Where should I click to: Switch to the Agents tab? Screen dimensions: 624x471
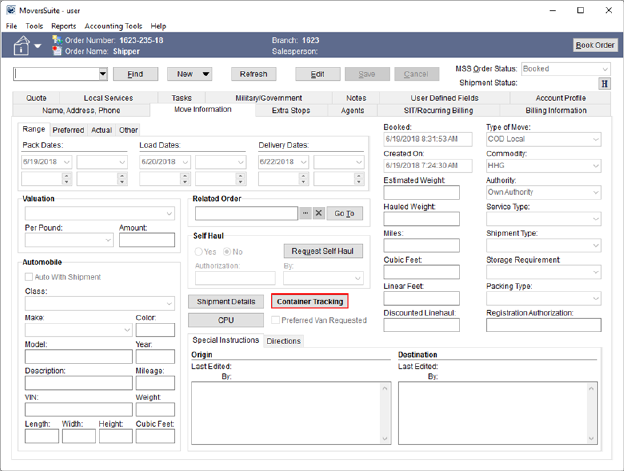pyautogui.click(x=353, y=110)
